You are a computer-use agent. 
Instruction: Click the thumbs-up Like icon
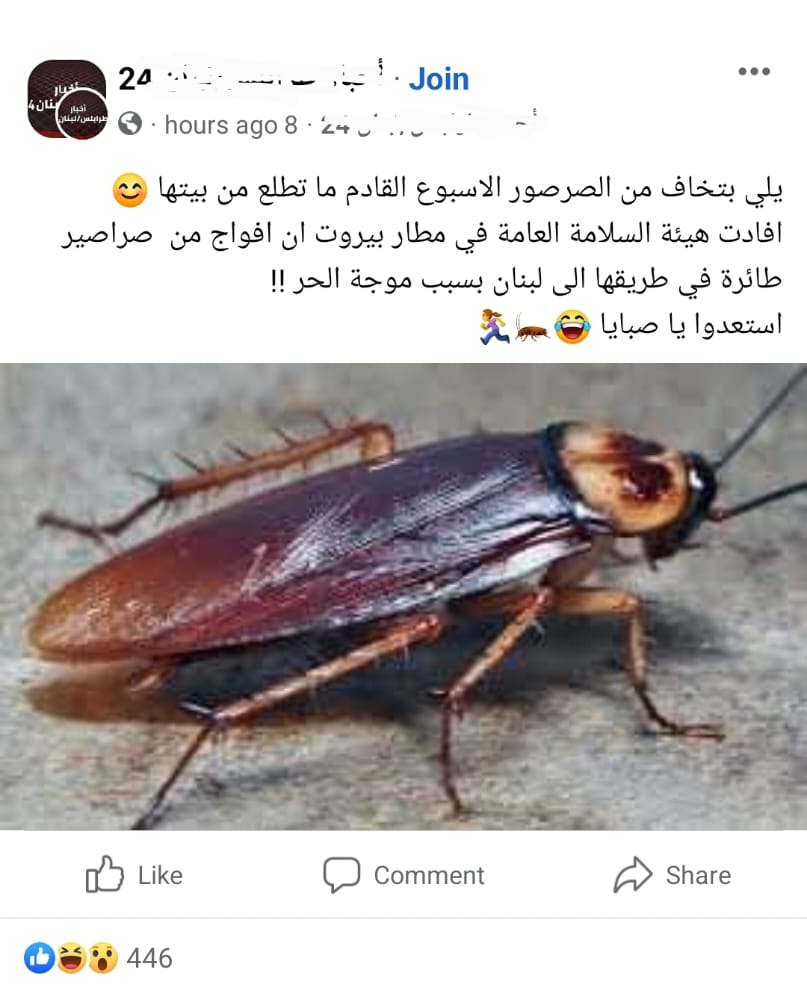coord(104,873)
